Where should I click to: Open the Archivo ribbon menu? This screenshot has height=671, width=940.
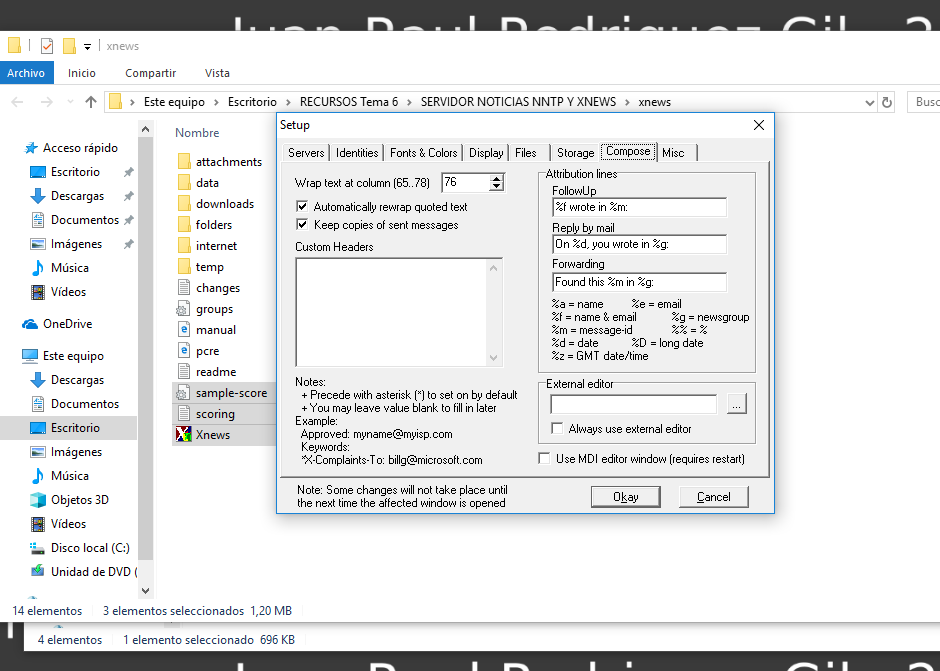26,73
